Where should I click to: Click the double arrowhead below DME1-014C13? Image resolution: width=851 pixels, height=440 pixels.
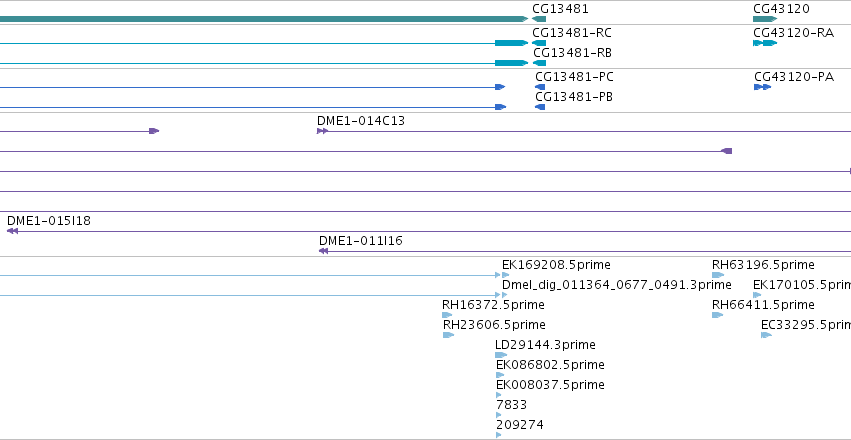pyautogui.click(x=322, y=131)
